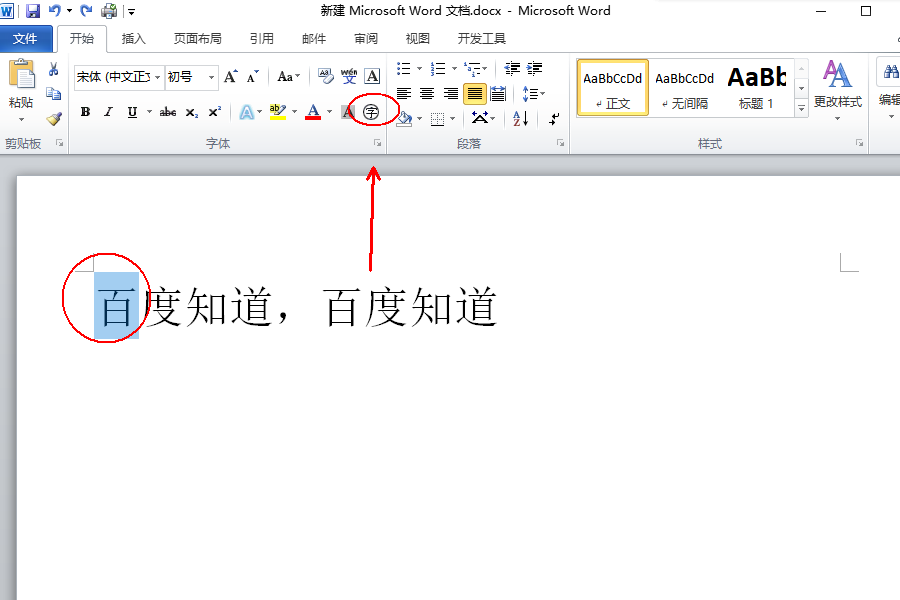Click the Grow Font icon

coord(231,76)
